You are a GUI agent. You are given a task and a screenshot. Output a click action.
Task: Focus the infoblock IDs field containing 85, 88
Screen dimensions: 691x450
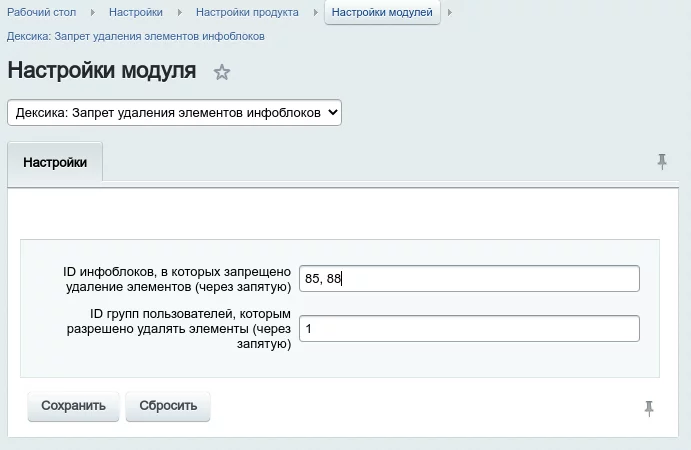click(468, 279)
